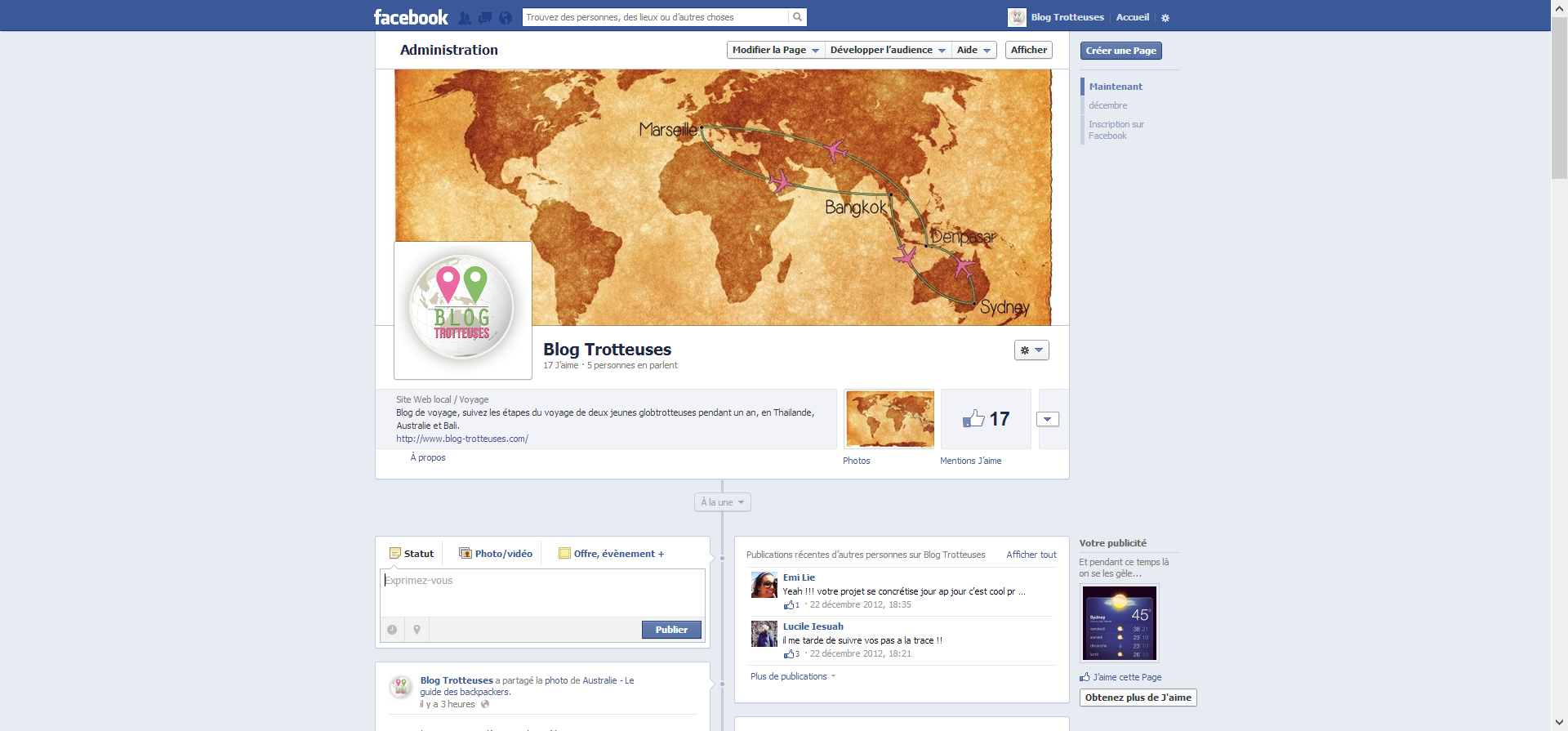Click Créer une Page button
1568x731 pixels.
click(1120, 51)
